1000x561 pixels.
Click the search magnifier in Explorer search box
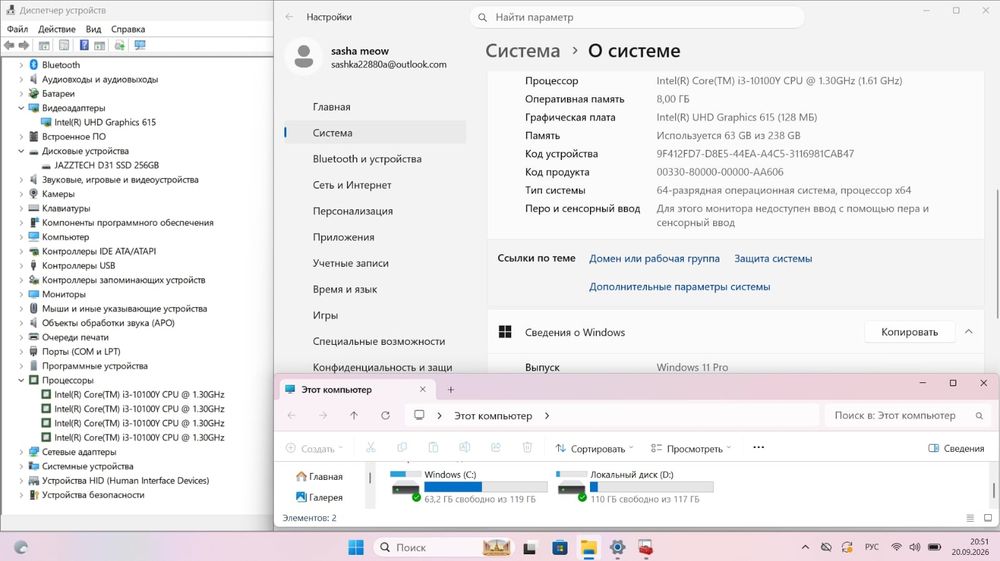[979, 416]
